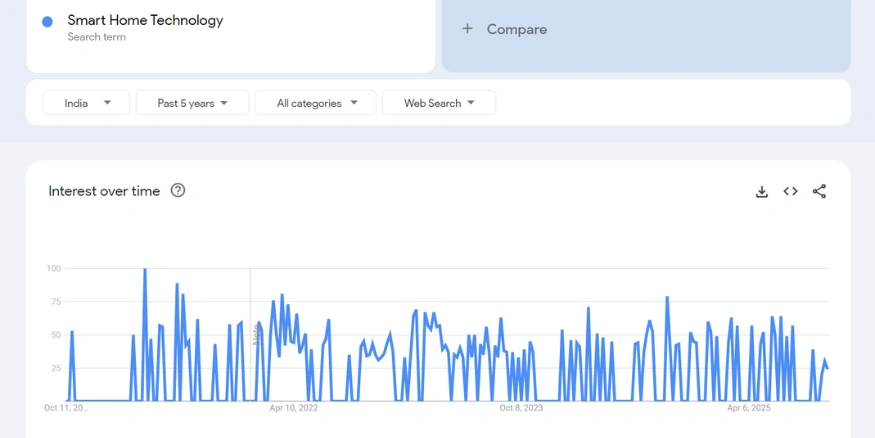
Task: Click the 'Apr 10, 2022' axis label
Action: [x=294, y=408]
